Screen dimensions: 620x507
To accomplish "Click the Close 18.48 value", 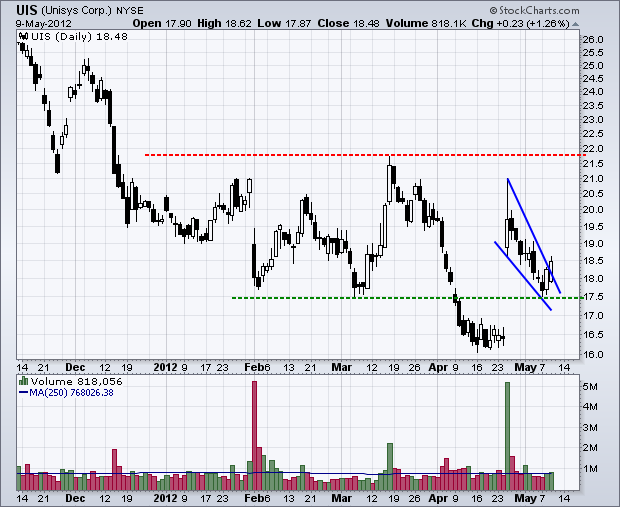I will (x=348, y=23).
